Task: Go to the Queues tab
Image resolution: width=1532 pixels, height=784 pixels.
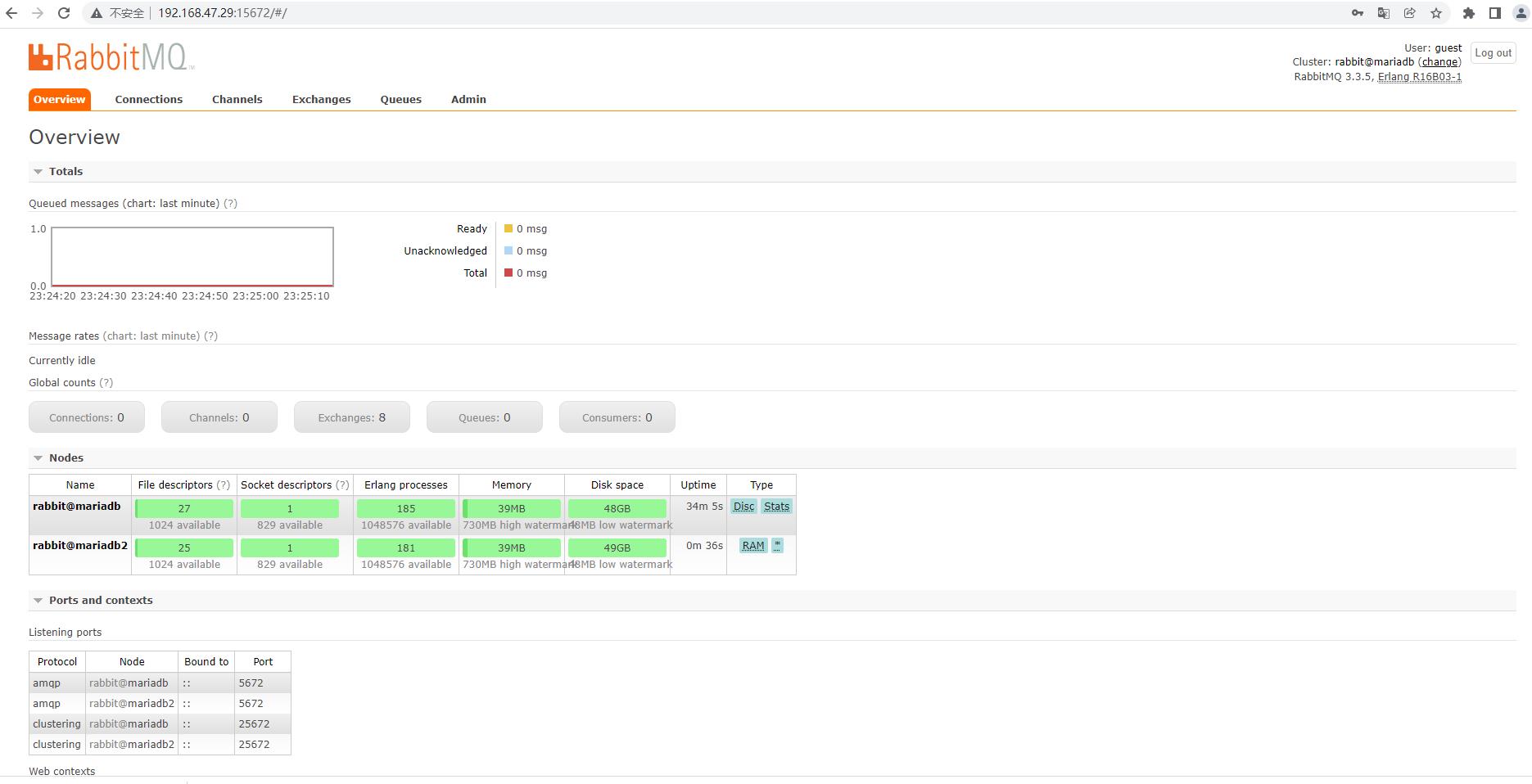Action: (x=401, y=99)
